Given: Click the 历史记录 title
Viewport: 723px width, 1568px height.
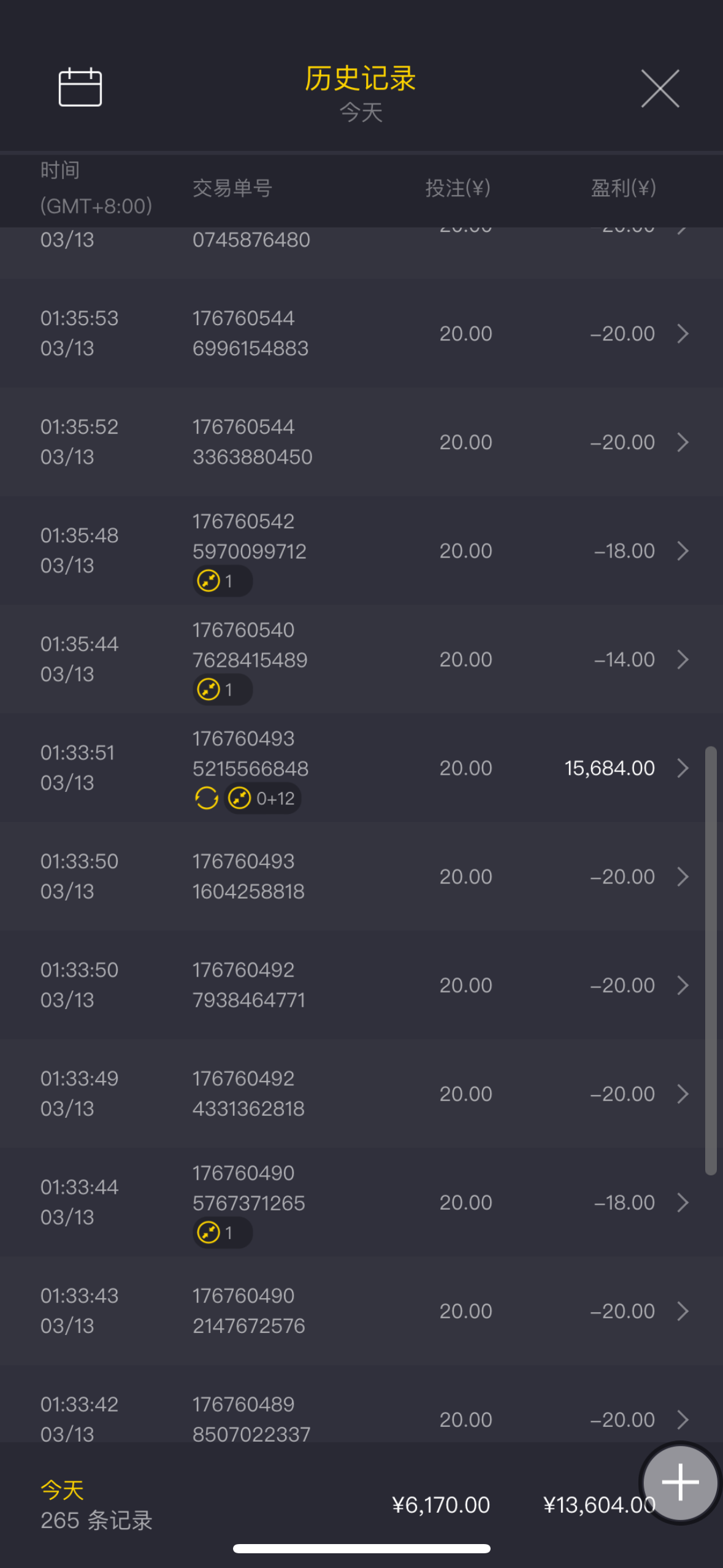Looking at the screenshot, I should pos(361,79).
